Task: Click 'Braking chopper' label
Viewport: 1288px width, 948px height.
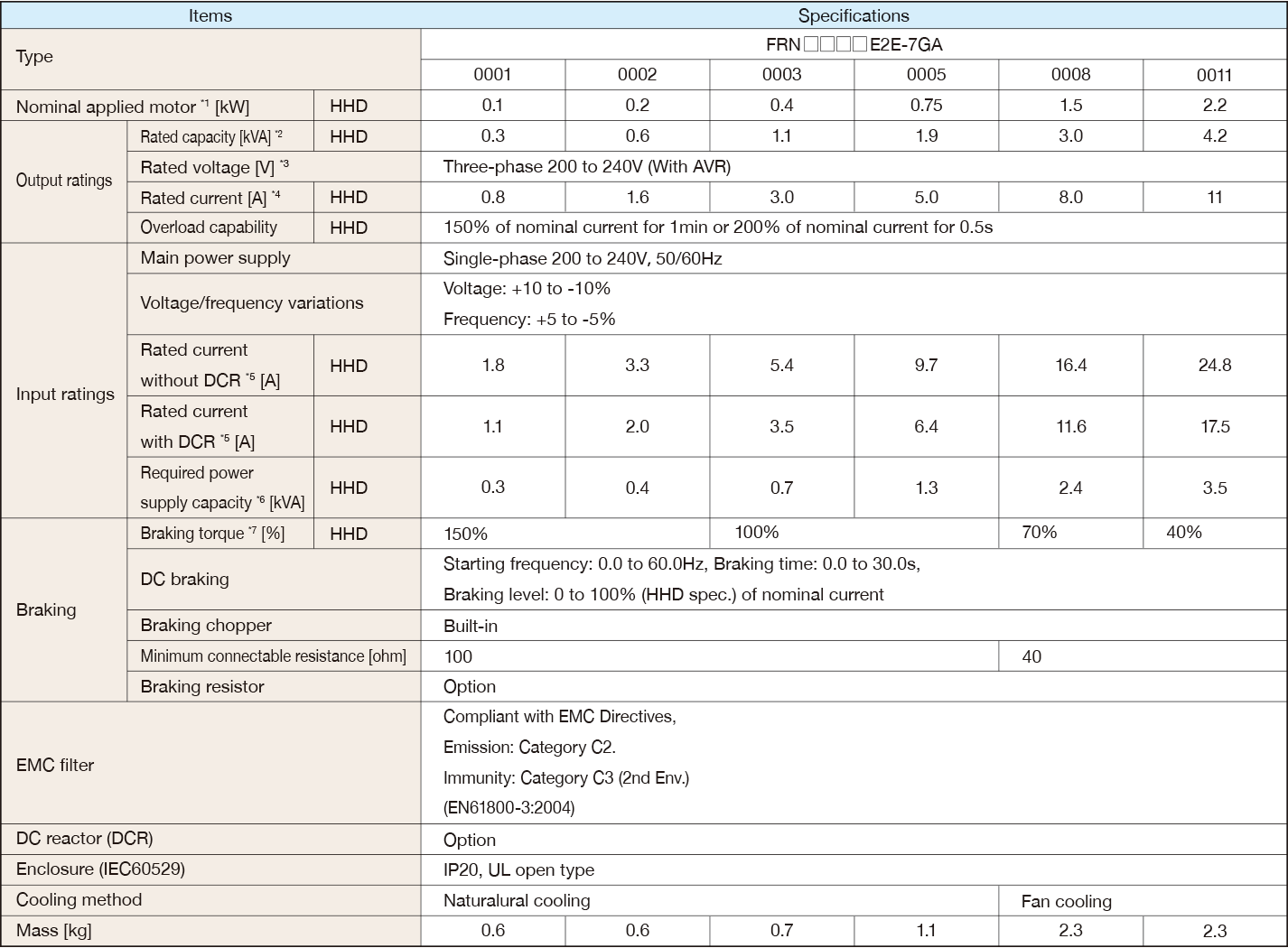Action: 206,625
